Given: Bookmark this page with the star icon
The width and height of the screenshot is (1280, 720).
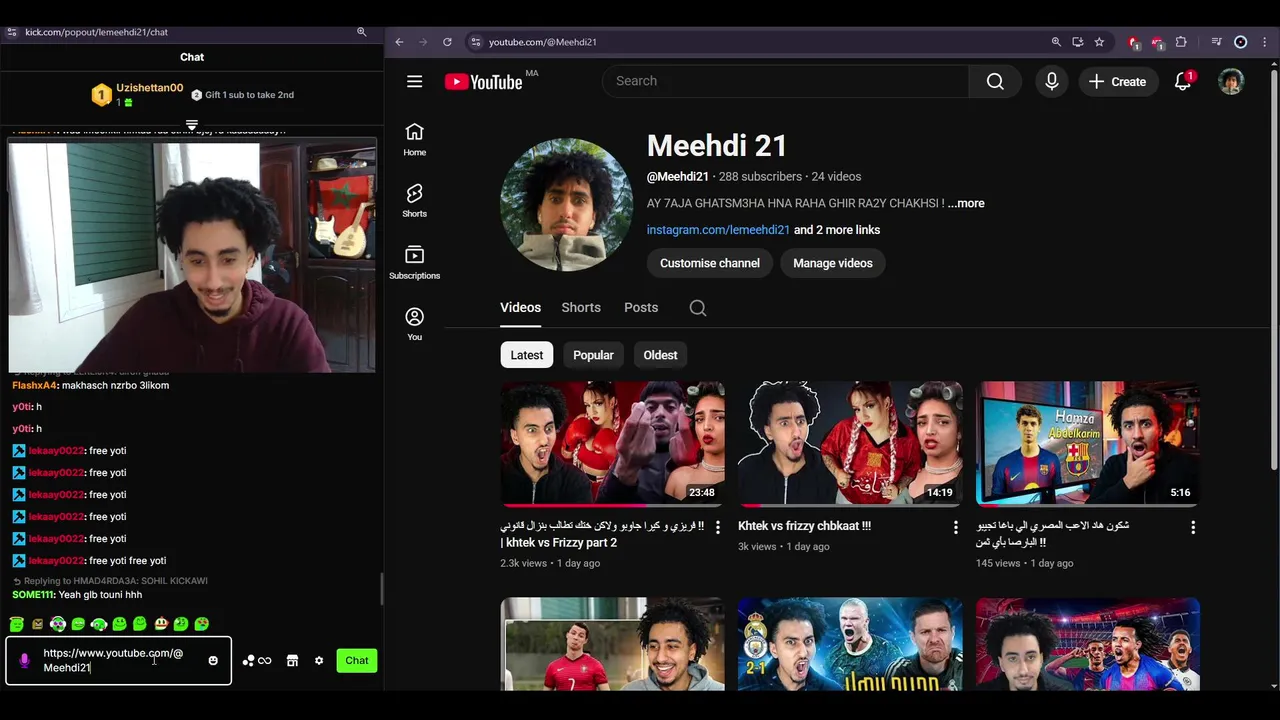Looking at the screenshot, I should (x=1099, y=42).
